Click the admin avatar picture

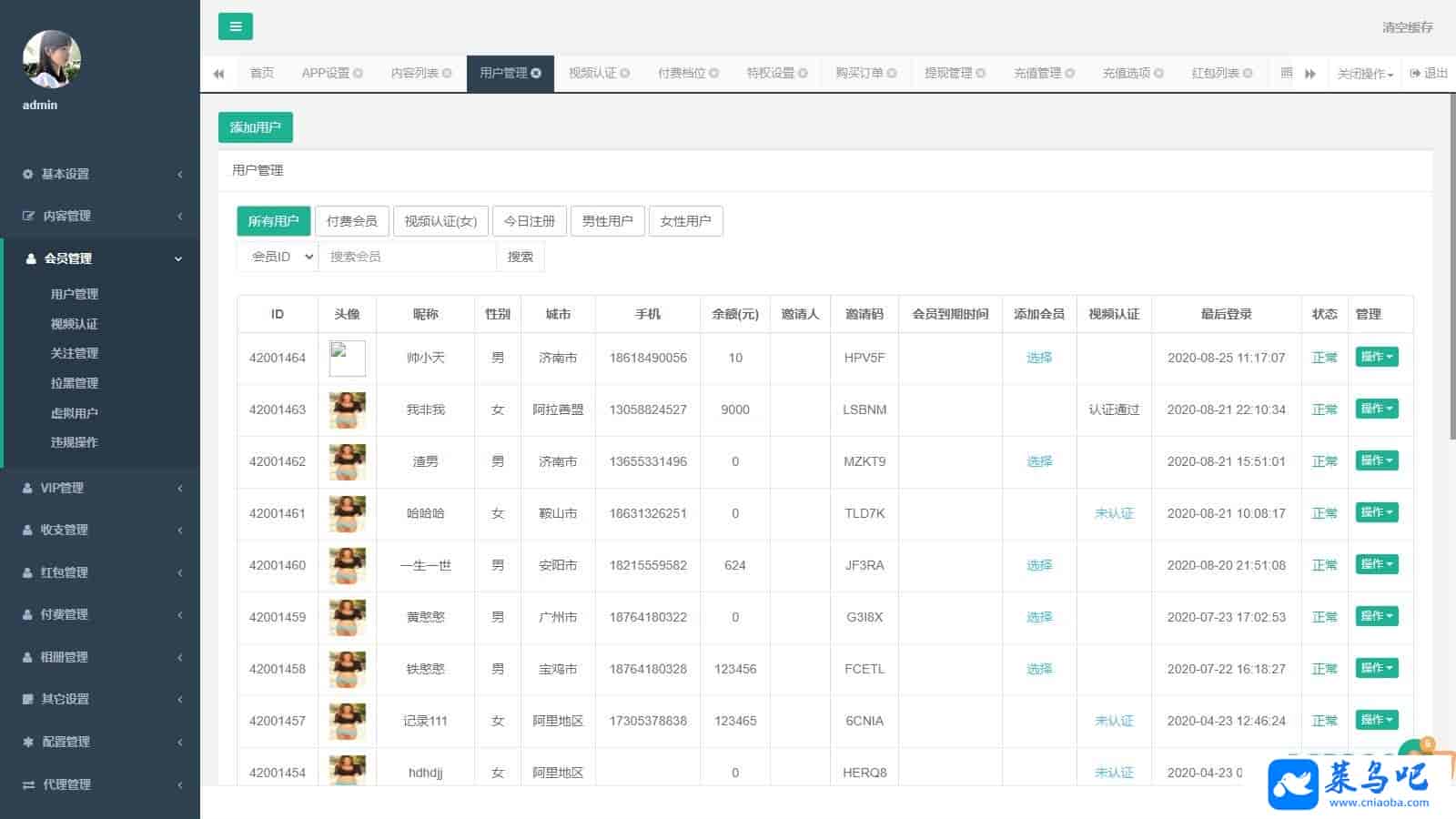click(x=52, y=59)
